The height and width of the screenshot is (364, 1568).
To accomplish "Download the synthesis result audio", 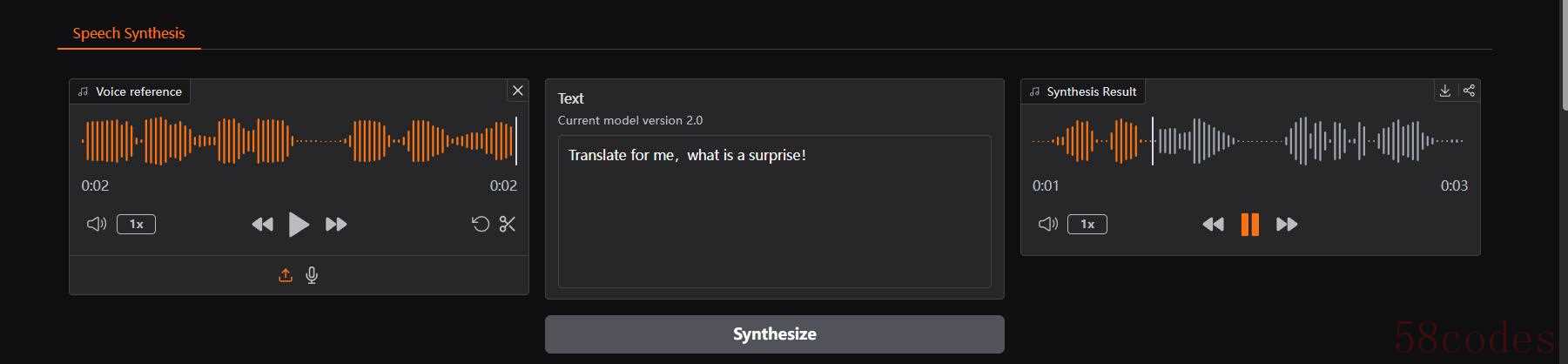I will click(x=1445, y=91).
